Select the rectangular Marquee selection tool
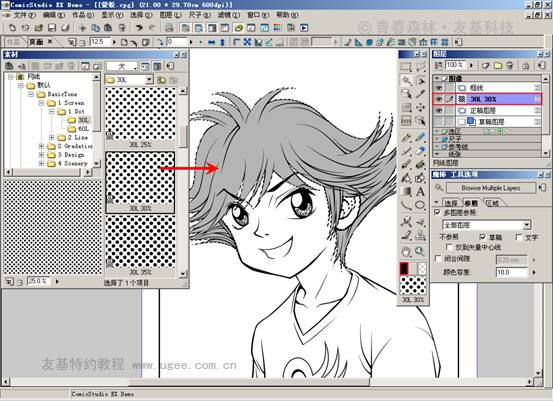Viewport: 553px width, 401px height. pyautogui.click(x=406, y=66)
